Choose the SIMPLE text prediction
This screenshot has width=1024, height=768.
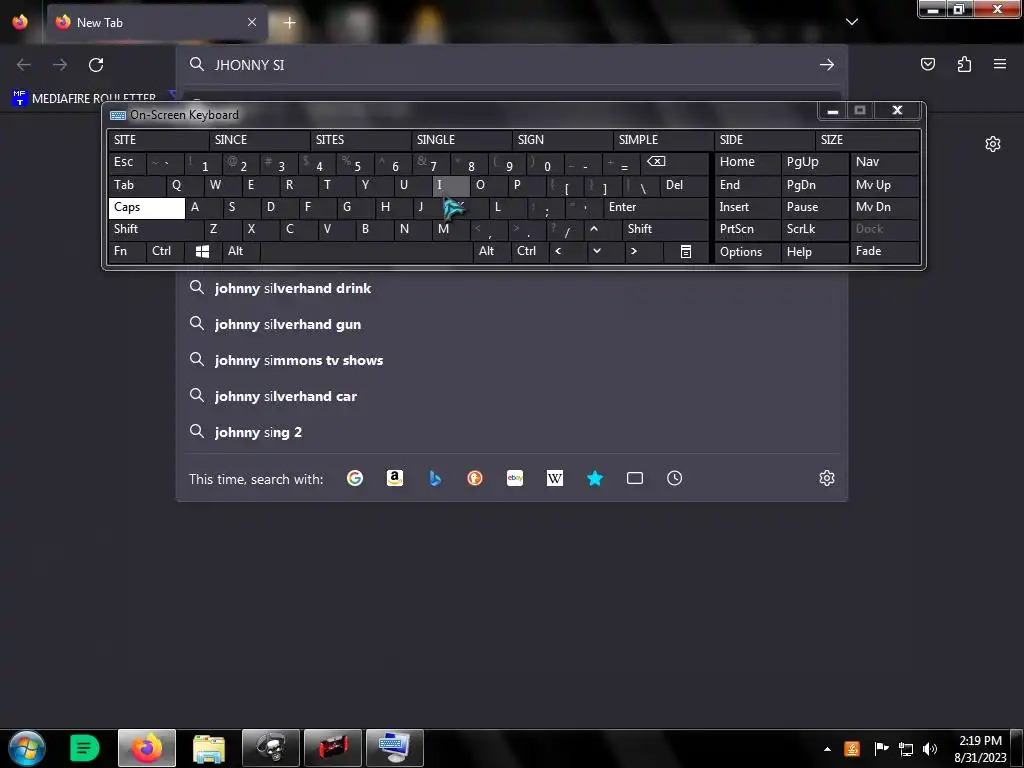click(664, 140)
